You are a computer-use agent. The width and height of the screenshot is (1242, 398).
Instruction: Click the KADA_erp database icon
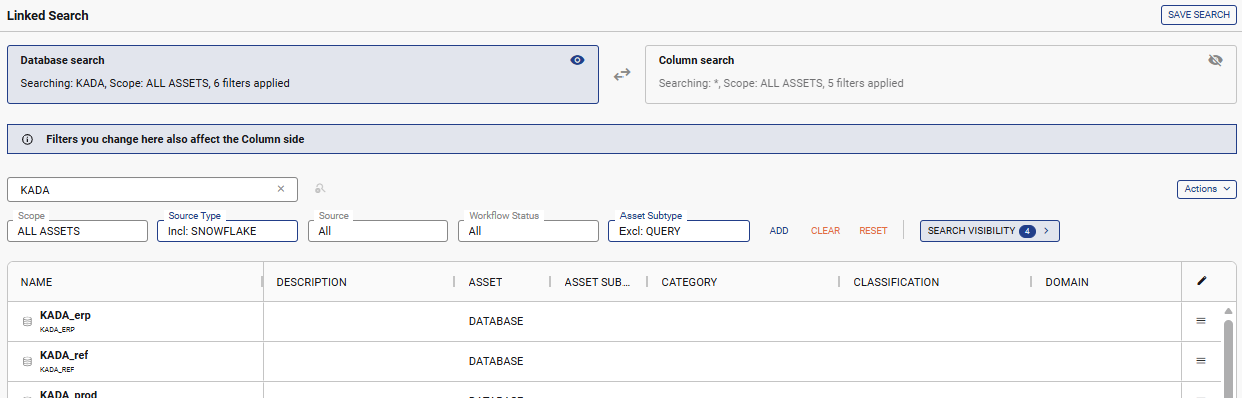click(x=27, y=322)
